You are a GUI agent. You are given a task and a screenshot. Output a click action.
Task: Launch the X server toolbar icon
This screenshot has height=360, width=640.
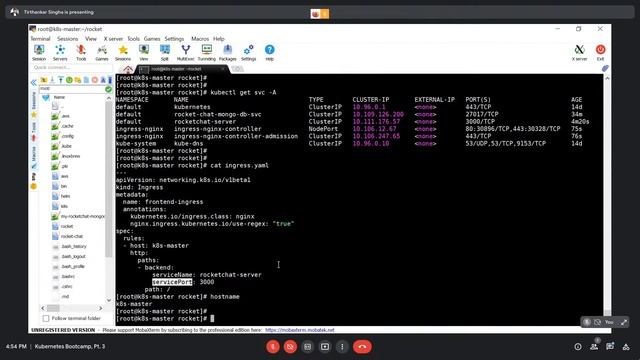click(579, 53)
